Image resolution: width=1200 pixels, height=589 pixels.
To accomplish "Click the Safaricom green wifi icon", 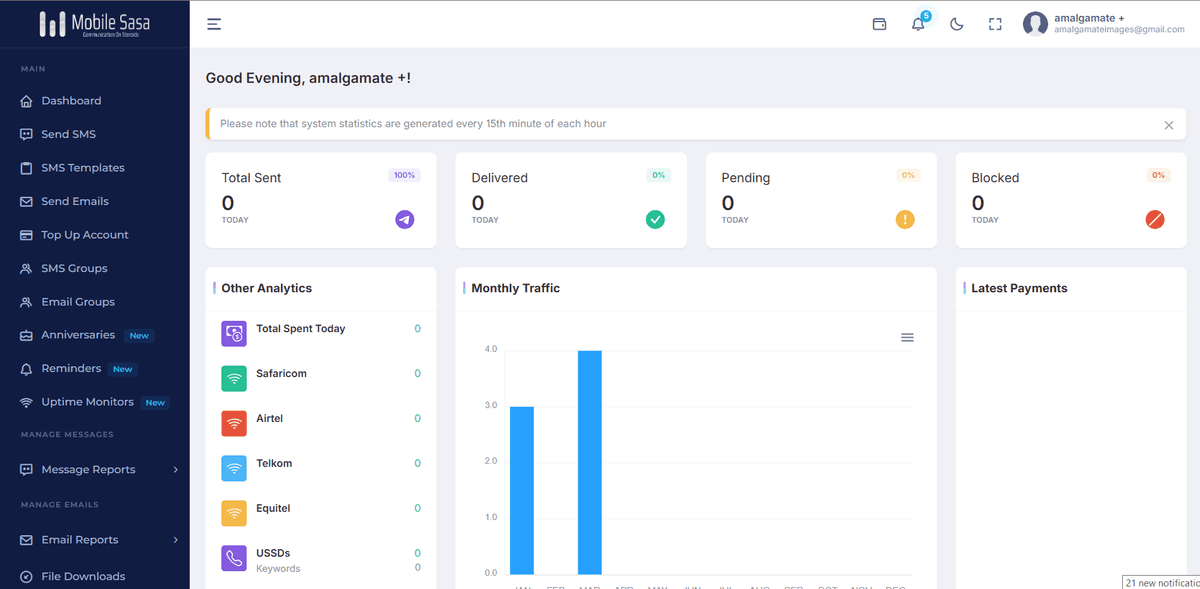I will pos(234,378).
